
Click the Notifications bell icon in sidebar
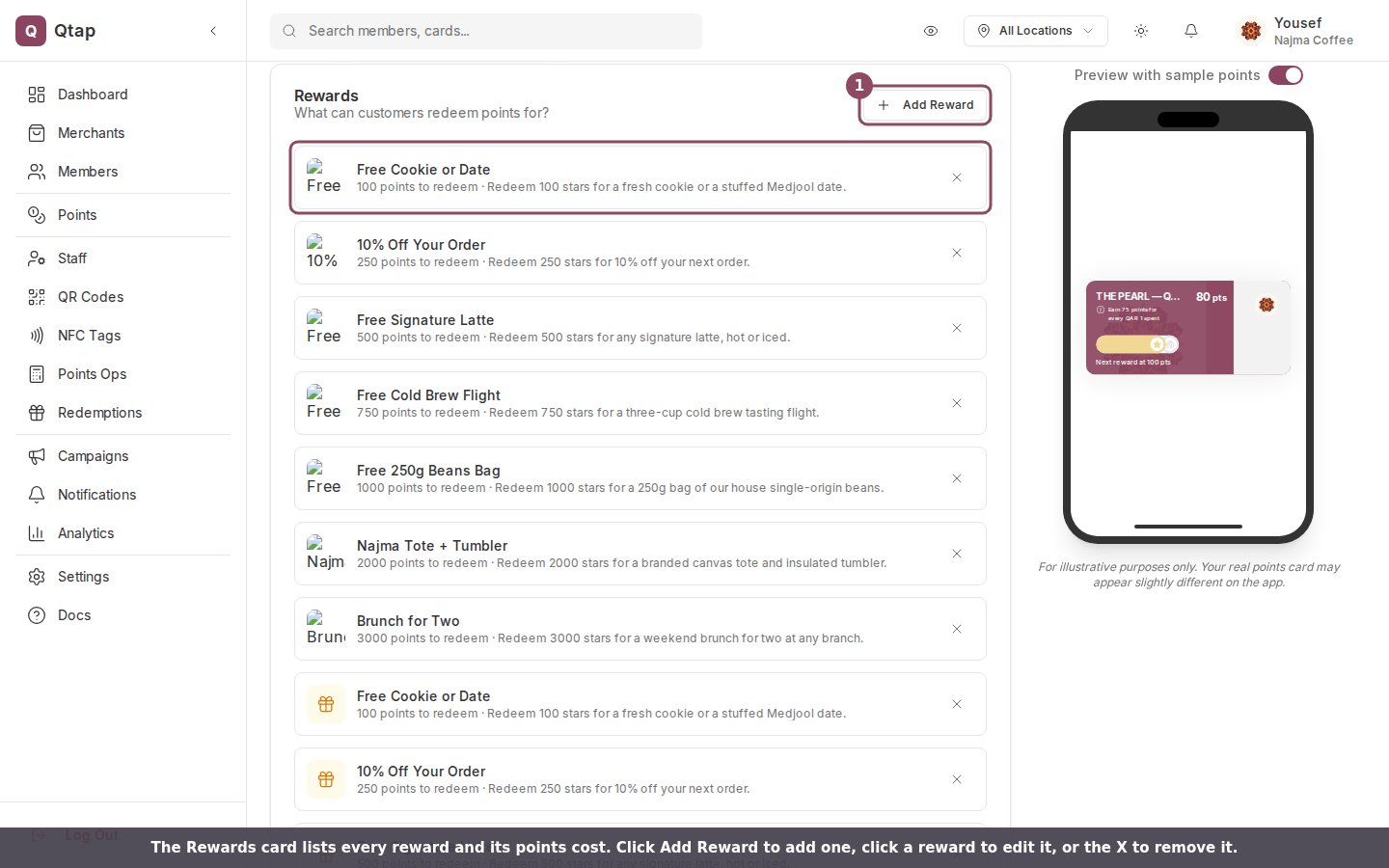37,495
